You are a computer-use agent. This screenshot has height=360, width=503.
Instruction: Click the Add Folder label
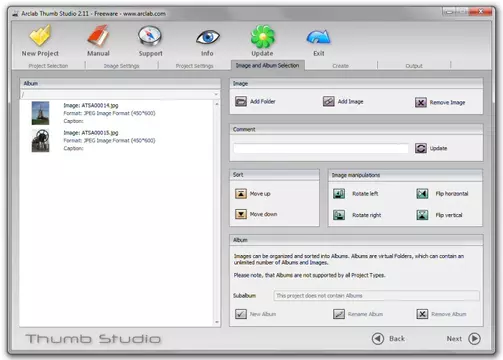tap(263, 101)
